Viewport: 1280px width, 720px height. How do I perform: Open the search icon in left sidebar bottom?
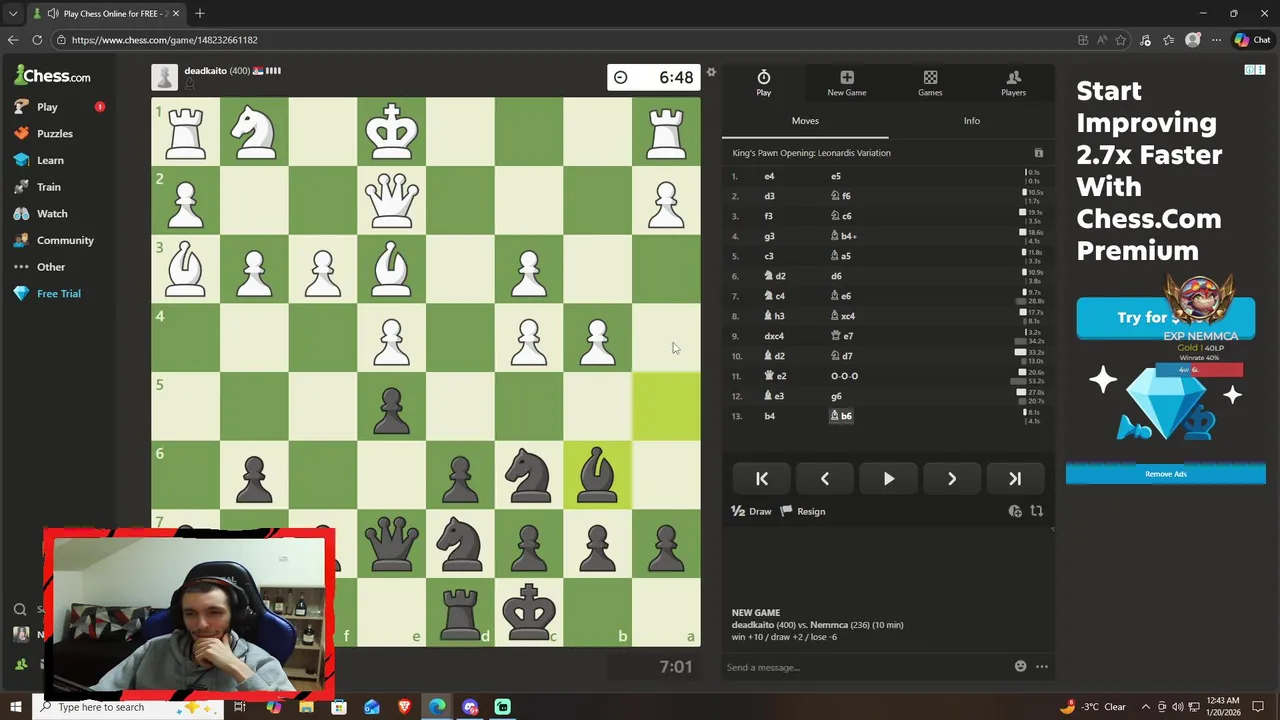click(20, 609)
